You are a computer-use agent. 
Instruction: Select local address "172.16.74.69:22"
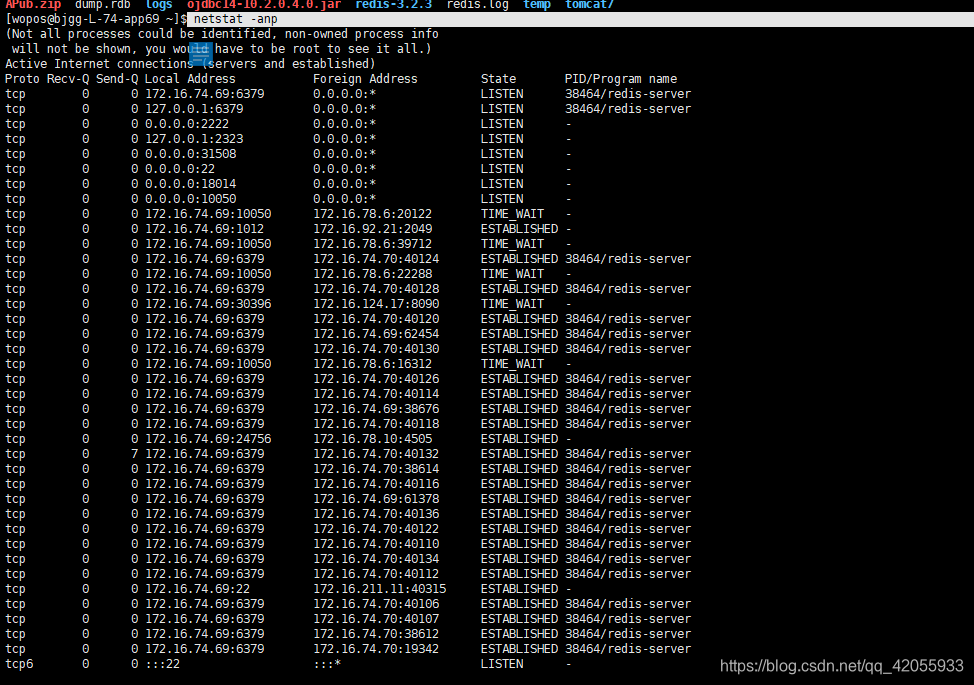(x=198, y=589)
